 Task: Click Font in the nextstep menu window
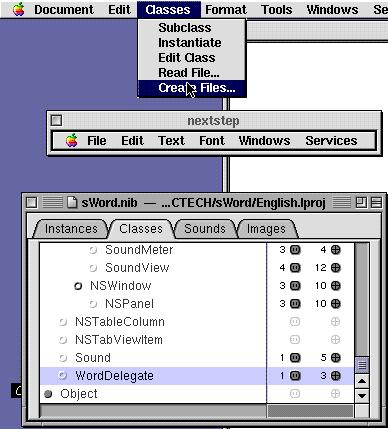click(x=212, y=141)
